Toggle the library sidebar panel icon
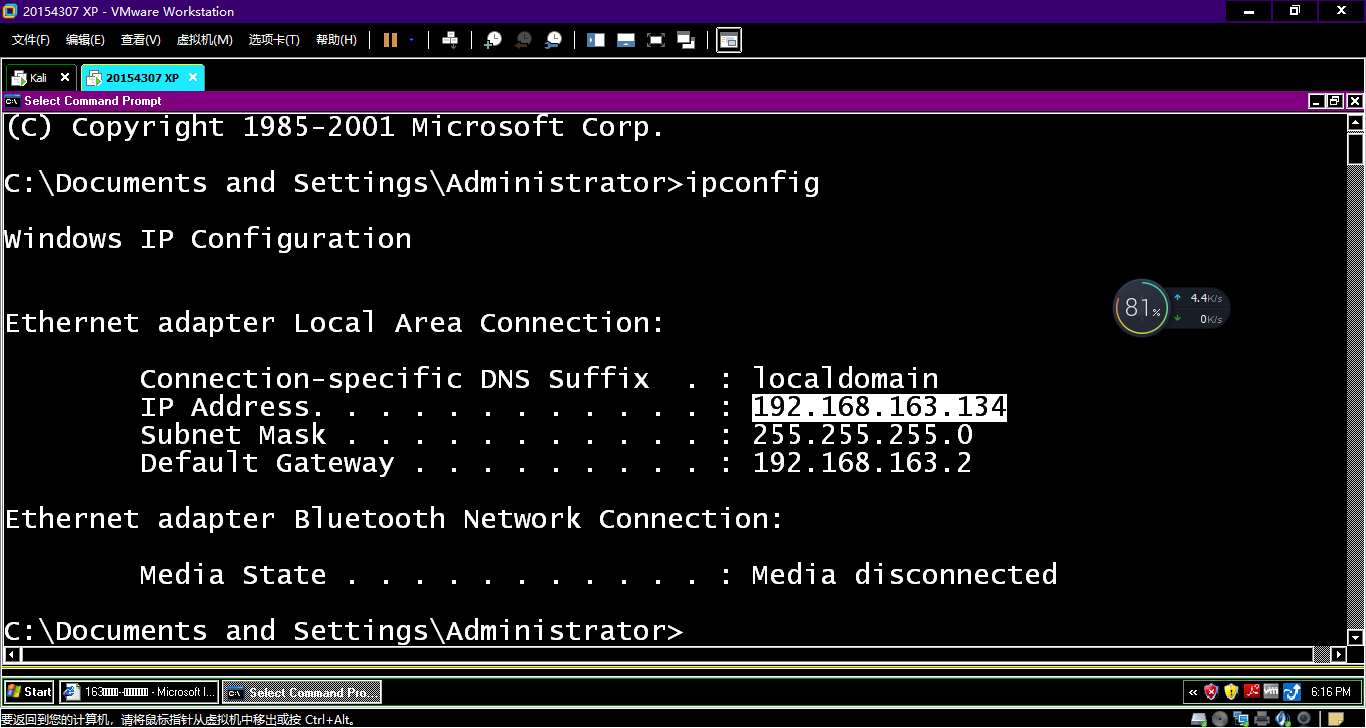1366x728 pixels. 596,40
